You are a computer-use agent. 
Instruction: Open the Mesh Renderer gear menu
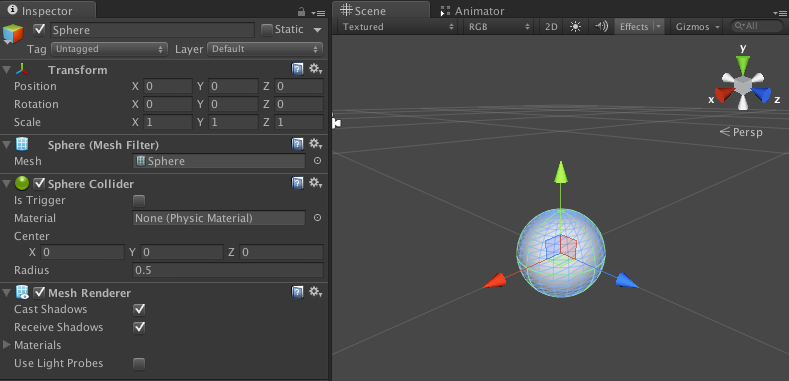(x=315, y=292)
